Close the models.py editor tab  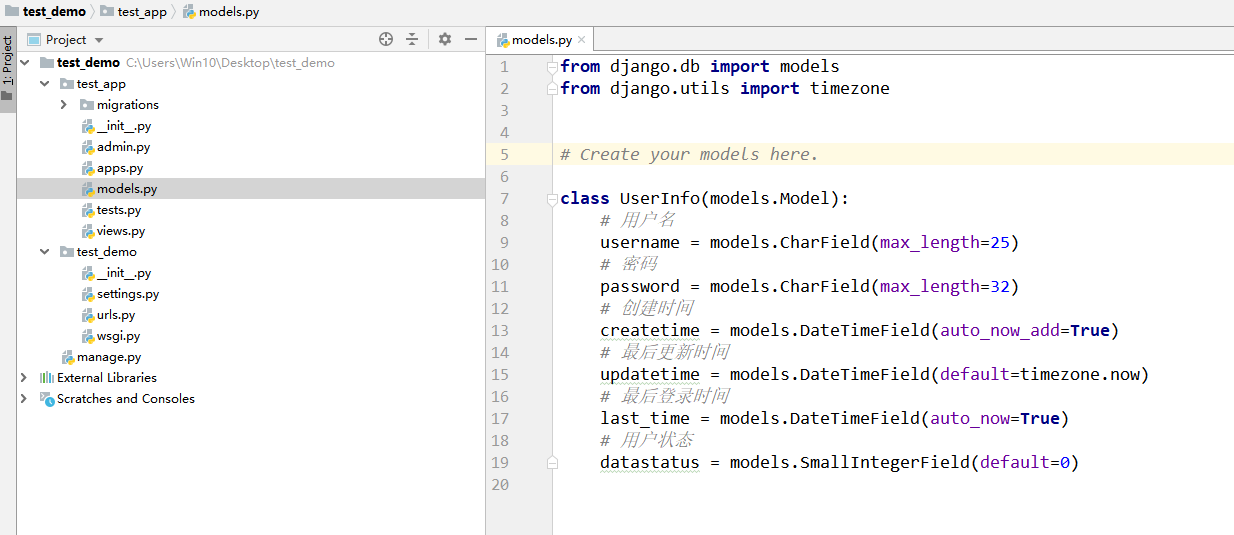(584, 40)
